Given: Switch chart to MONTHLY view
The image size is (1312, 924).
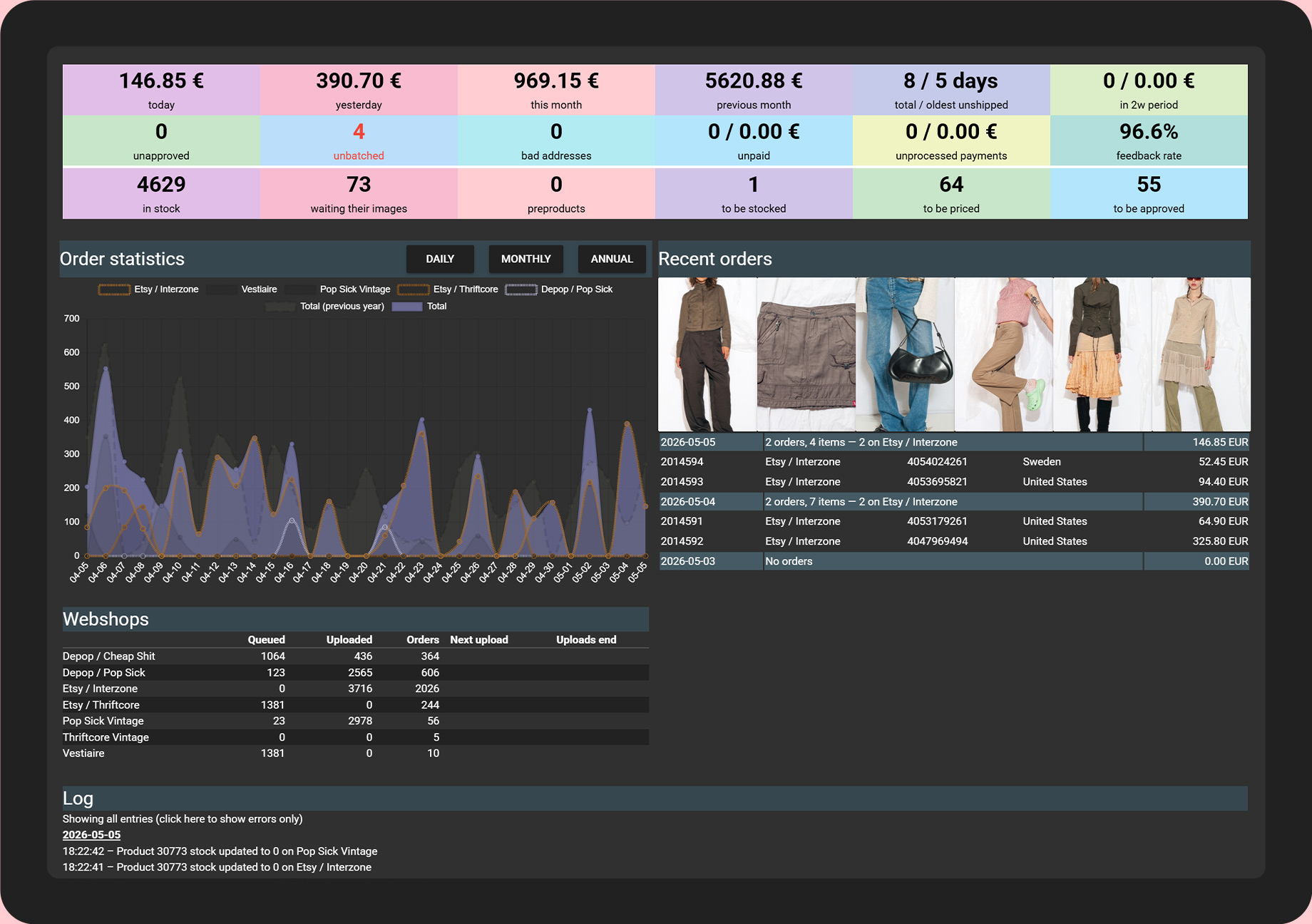Looking at the screenshot, I should 526,259.
